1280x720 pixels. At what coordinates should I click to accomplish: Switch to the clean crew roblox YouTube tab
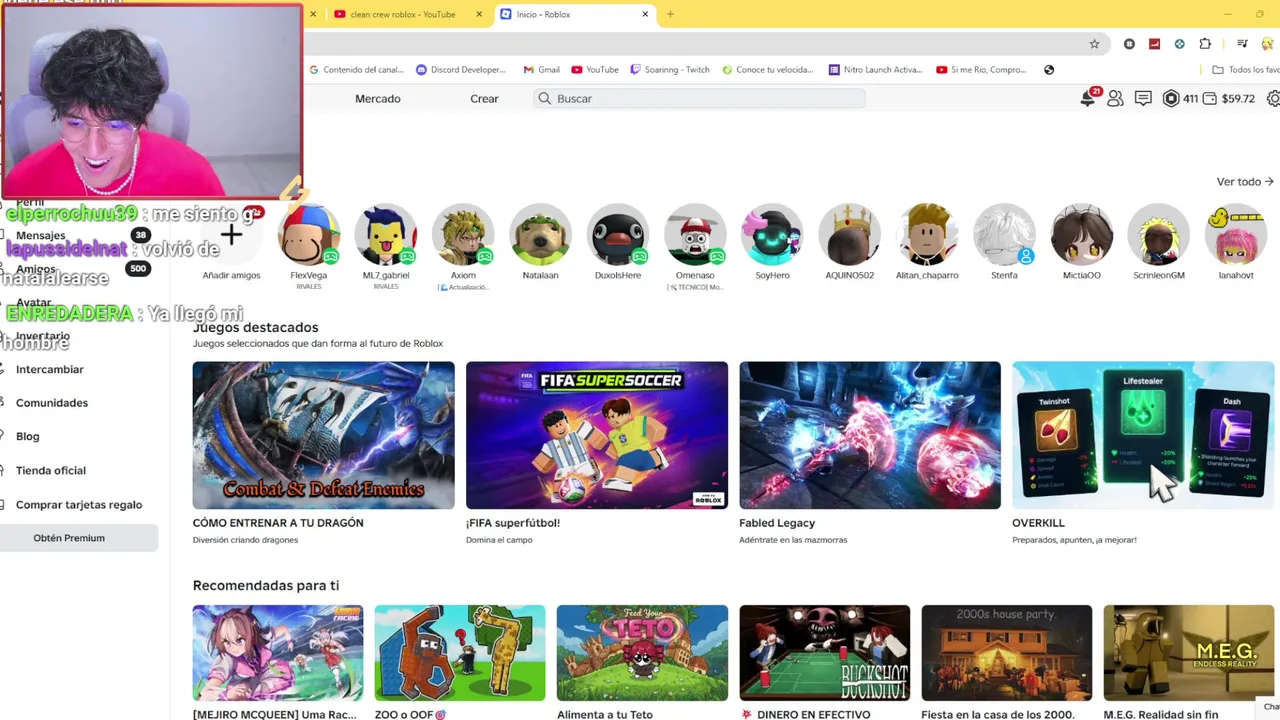coord(402,14)
